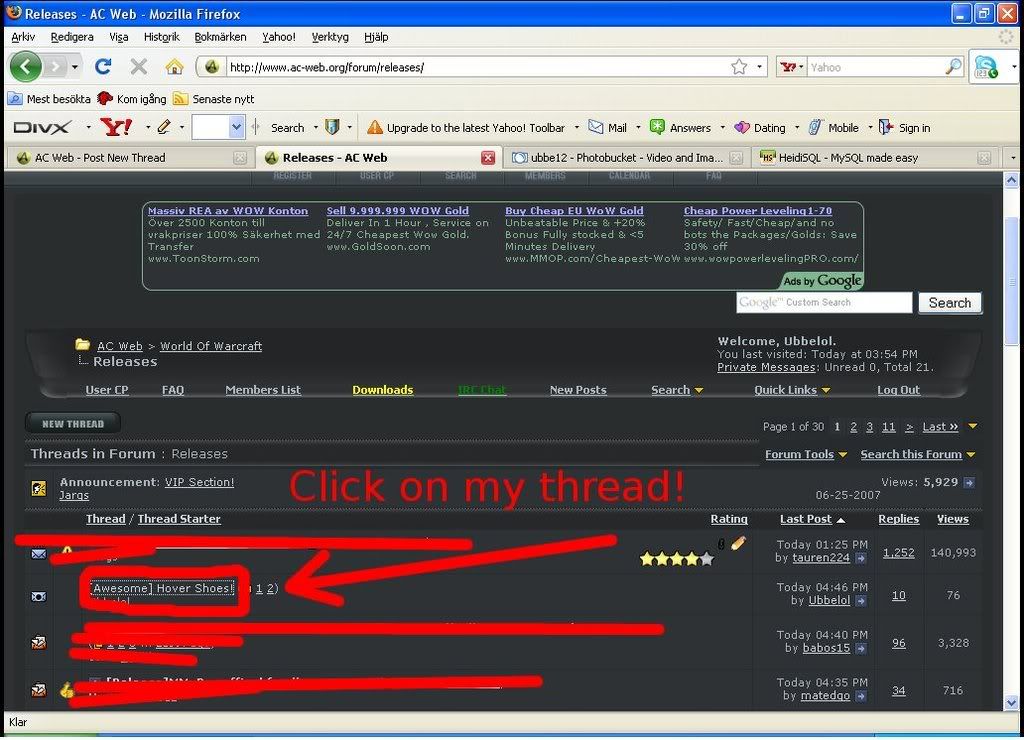Image resolution: width=1024 pixels, height=740 pixels.
Task: Click the DivX logo in toolbar
Action: pyautogui.click(x=42, y=127)
